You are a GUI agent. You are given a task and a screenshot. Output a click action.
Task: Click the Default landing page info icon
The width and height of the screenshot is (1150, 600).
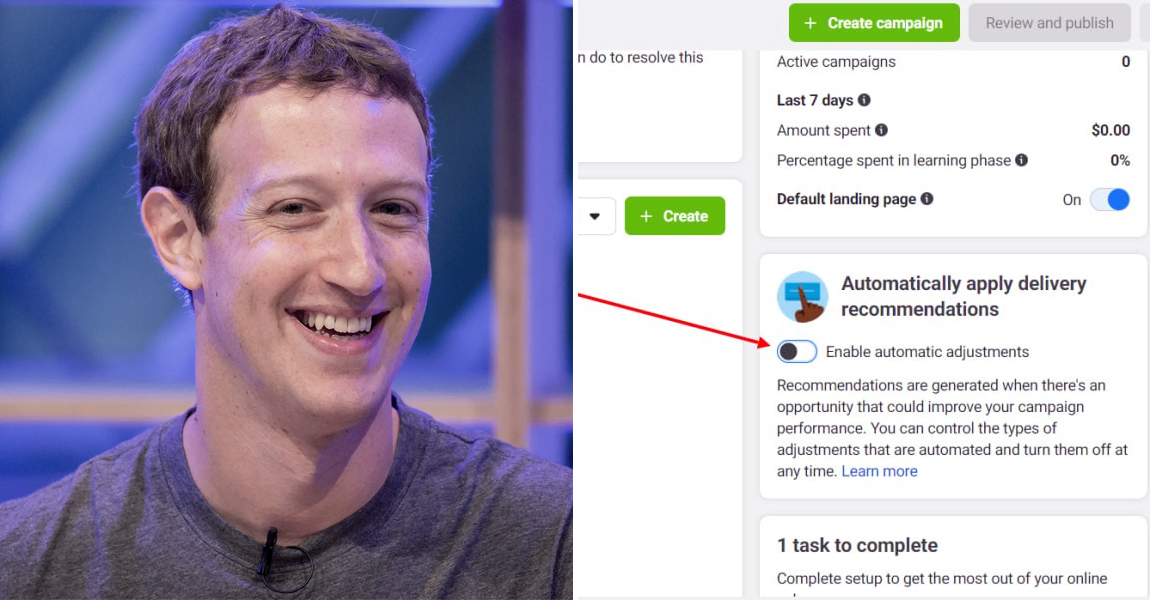[927, 199]
